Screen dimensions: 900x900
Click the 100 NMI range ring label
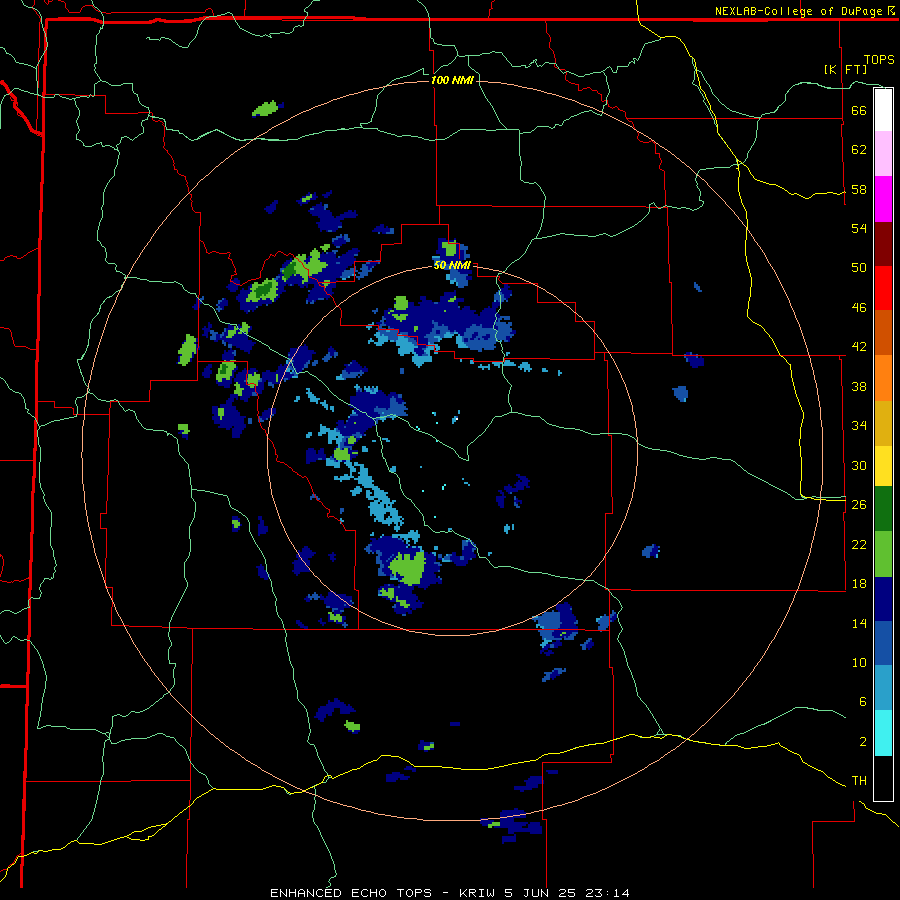click(452, 80)
